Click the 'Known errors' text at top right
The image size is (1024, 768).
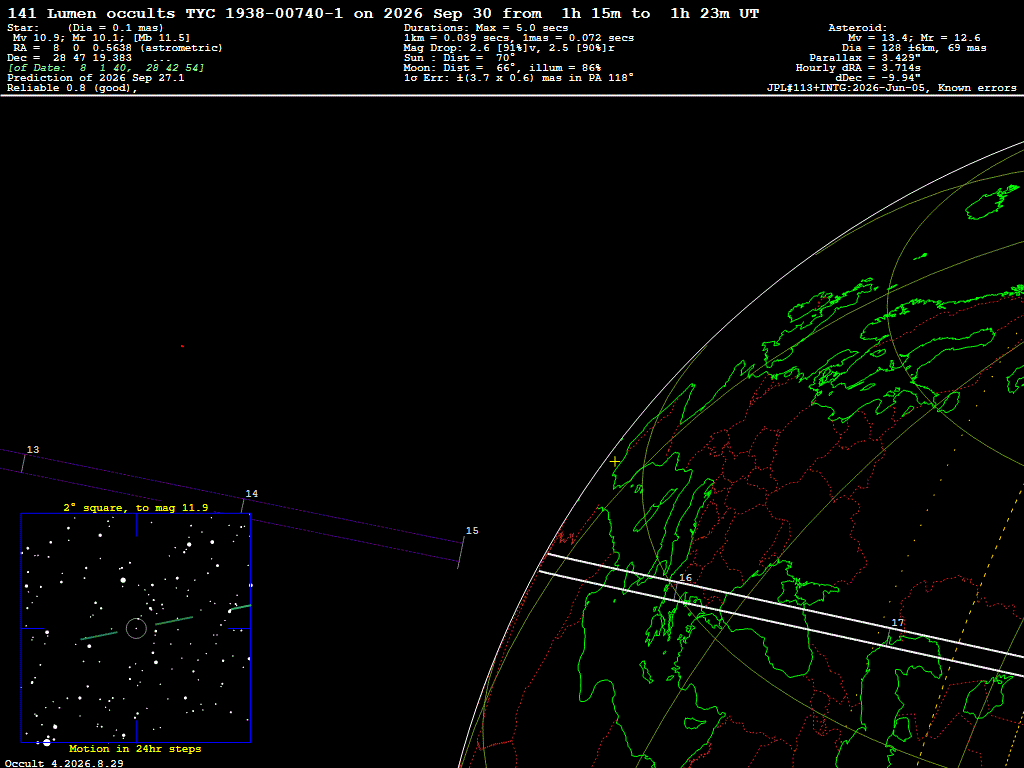pyautogui.click(x=977, y=88)
